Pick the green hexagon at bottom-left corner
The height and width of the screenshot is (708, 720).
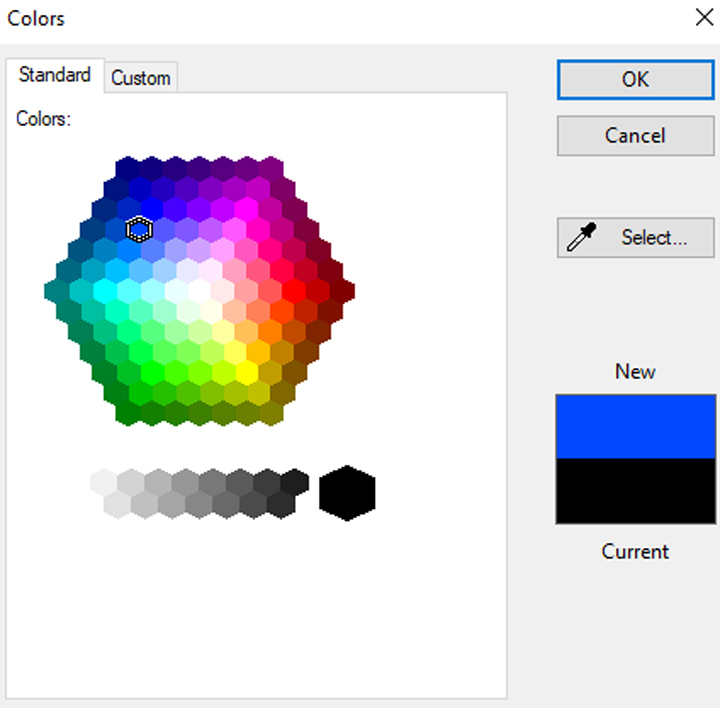[x=127, y=413]
